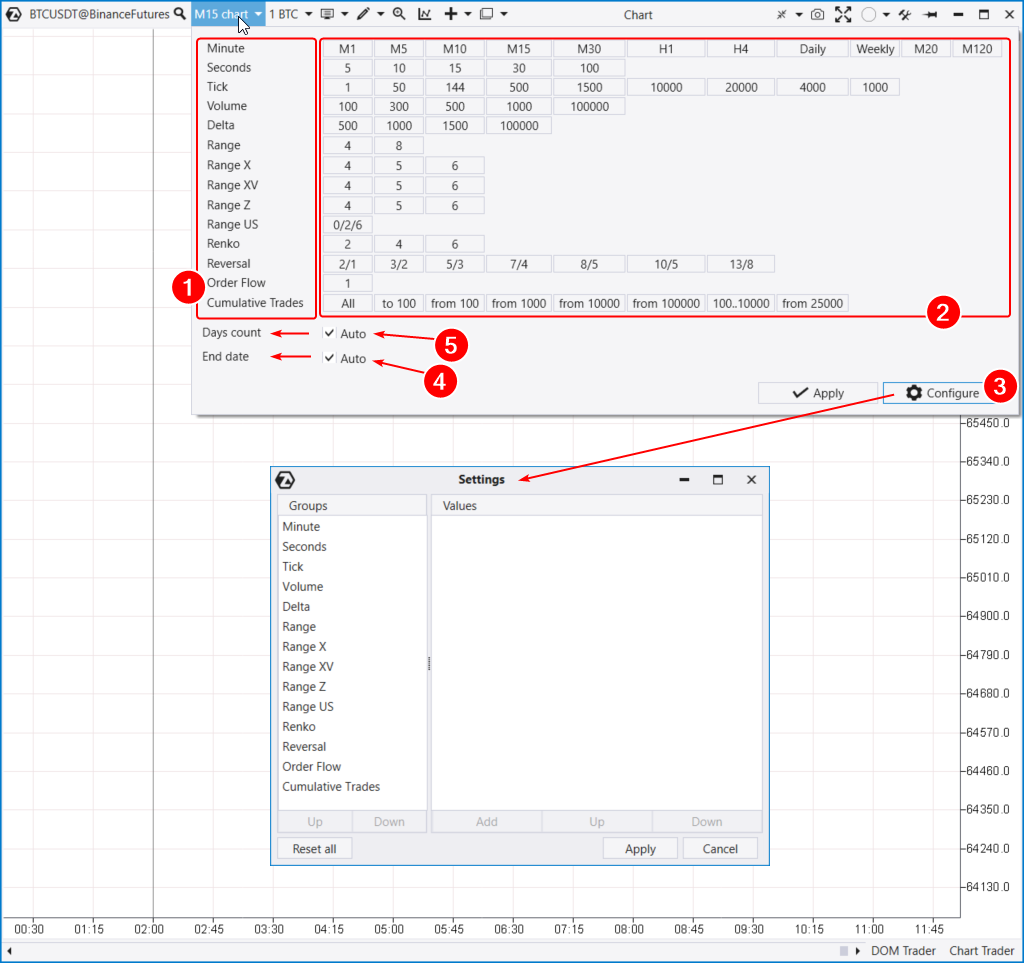Expand the 1 BTC volume dropdown
This screenshot has height=963, width=1024.
pos(291,14)
